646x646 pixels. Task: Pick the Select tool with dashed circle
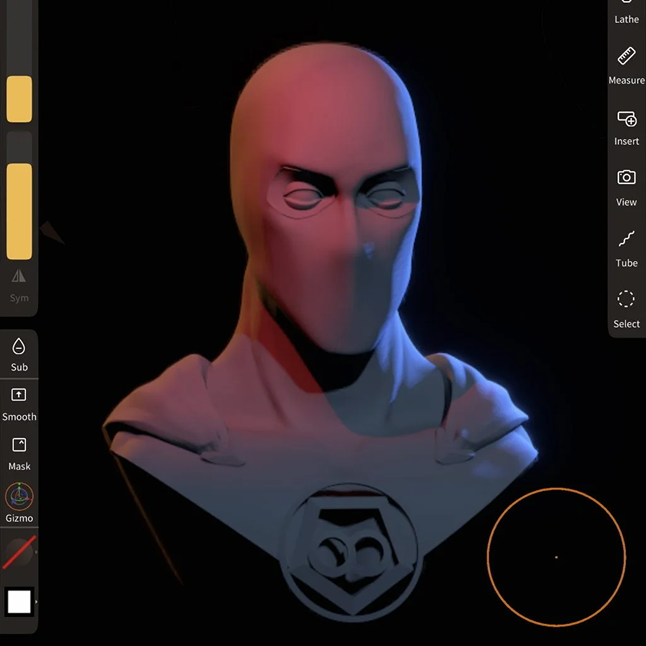point(626,307)
